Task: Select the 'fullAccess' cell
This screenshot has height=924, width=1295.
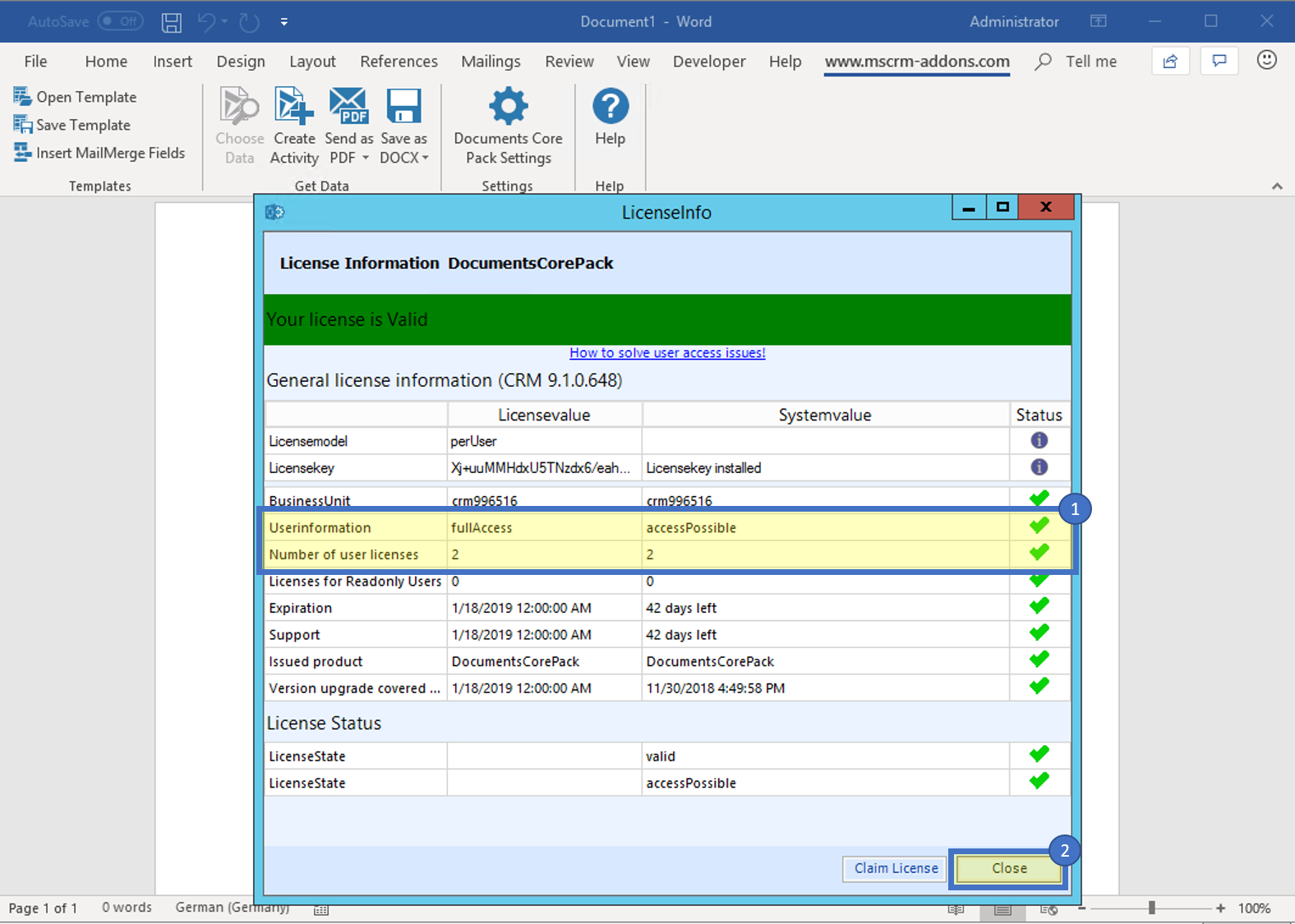Action: pyautogui.click(x=544, y=528)
